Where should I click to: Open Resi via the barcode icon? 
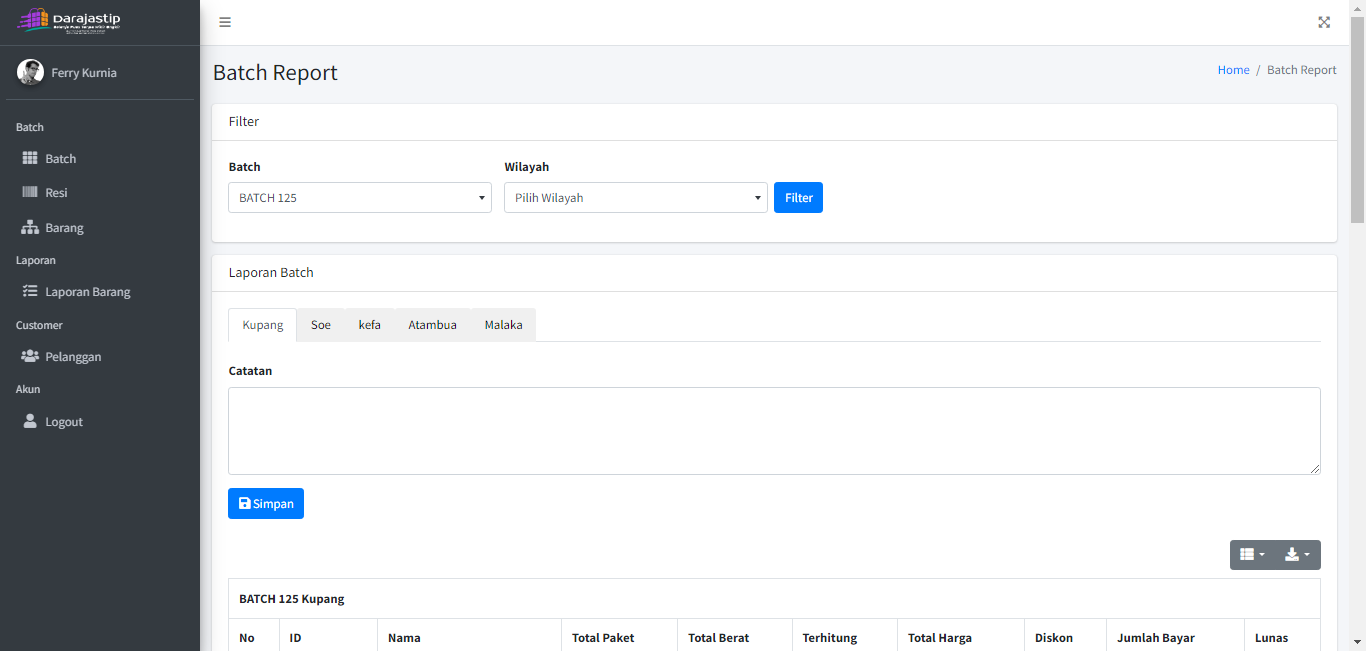(30, 192)
